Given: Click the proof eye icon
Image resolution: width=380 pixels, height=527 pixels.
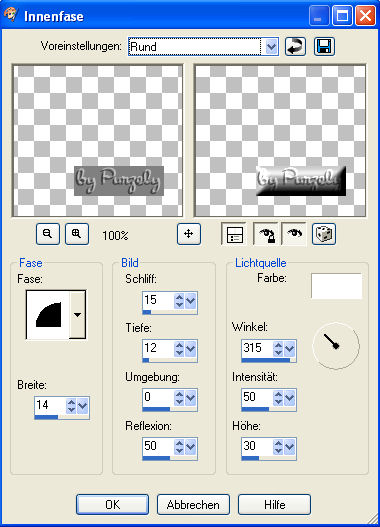Looking at the screenshot, I should pyautogui.click(x=294, y=234).
